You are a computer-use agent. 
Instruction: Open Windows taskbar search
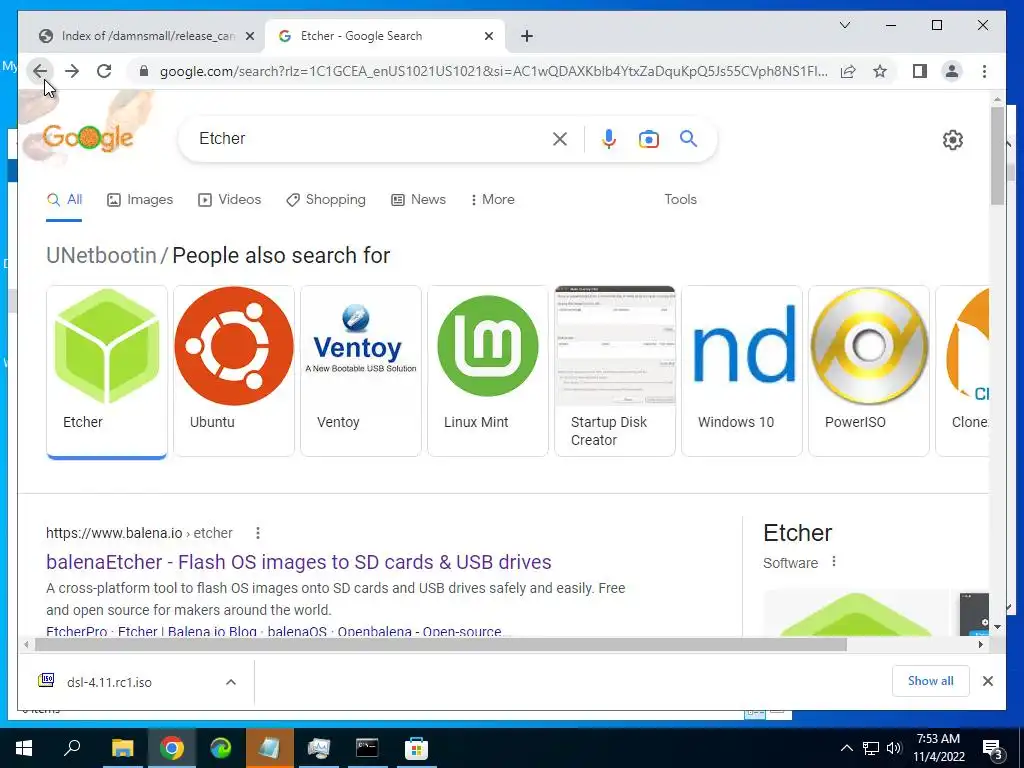point(72,747)
